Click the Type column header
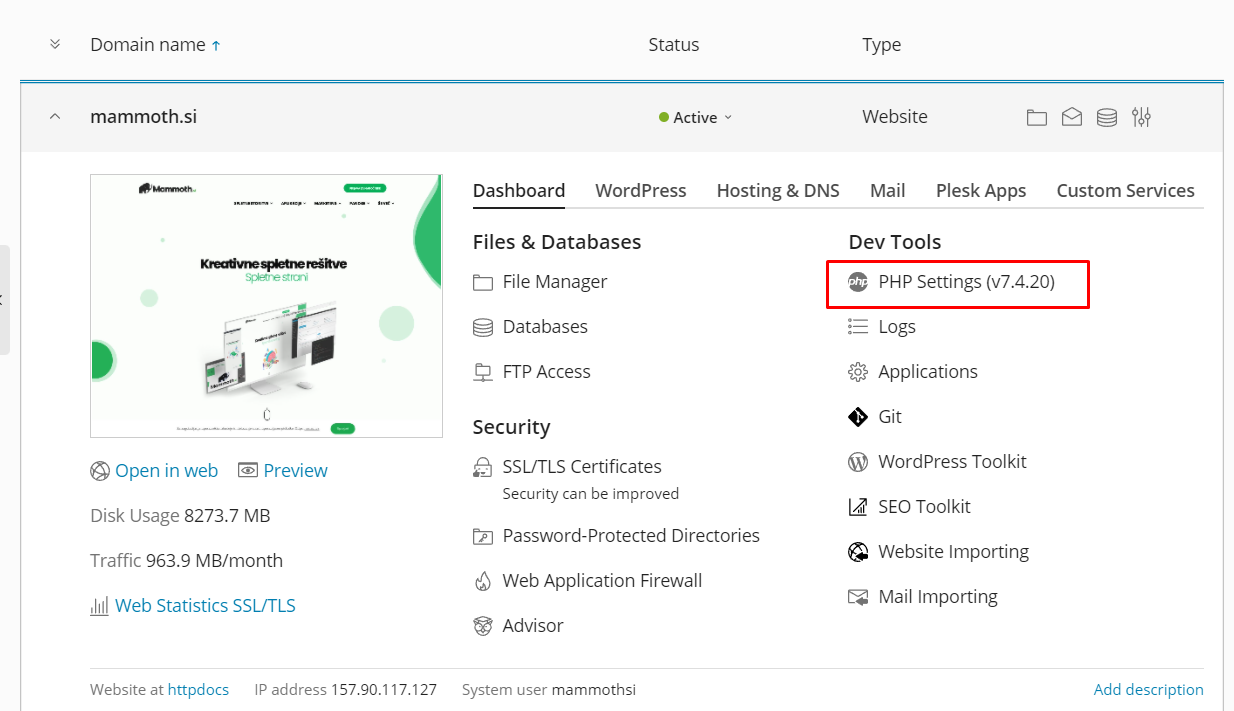 click(882, 45)
